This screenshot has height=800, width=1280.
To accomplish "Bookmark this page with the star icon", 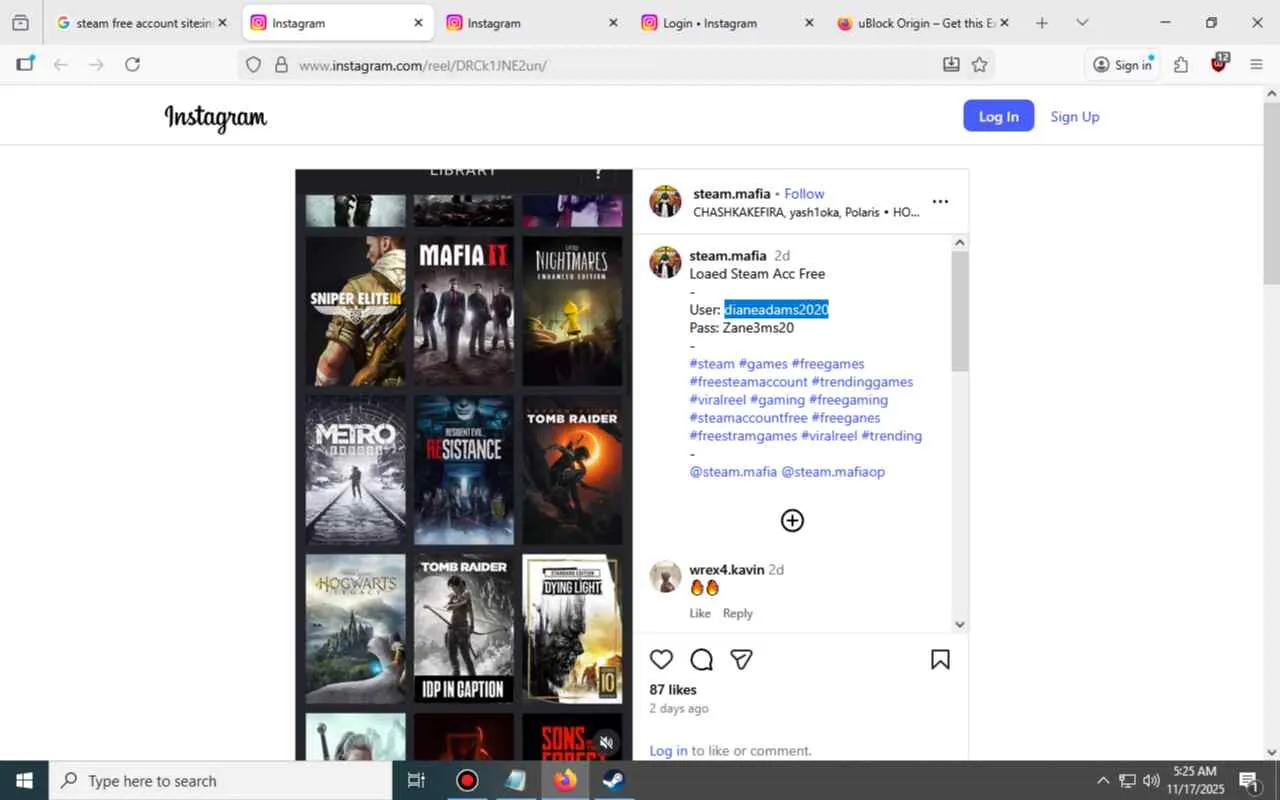I will [979, 65].
